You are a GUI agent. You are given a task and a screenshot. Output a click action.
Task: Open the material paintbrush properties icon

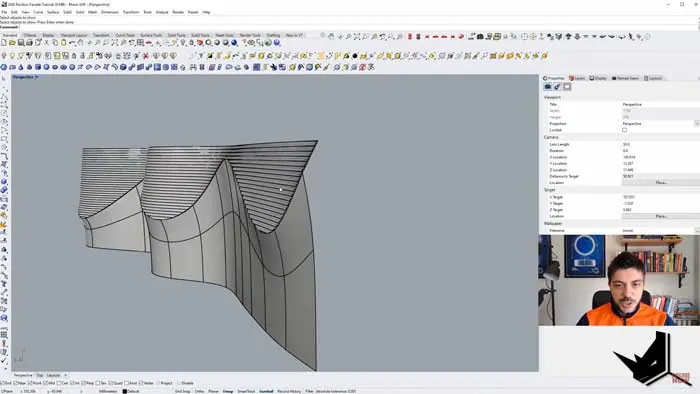tap(557, 87)
